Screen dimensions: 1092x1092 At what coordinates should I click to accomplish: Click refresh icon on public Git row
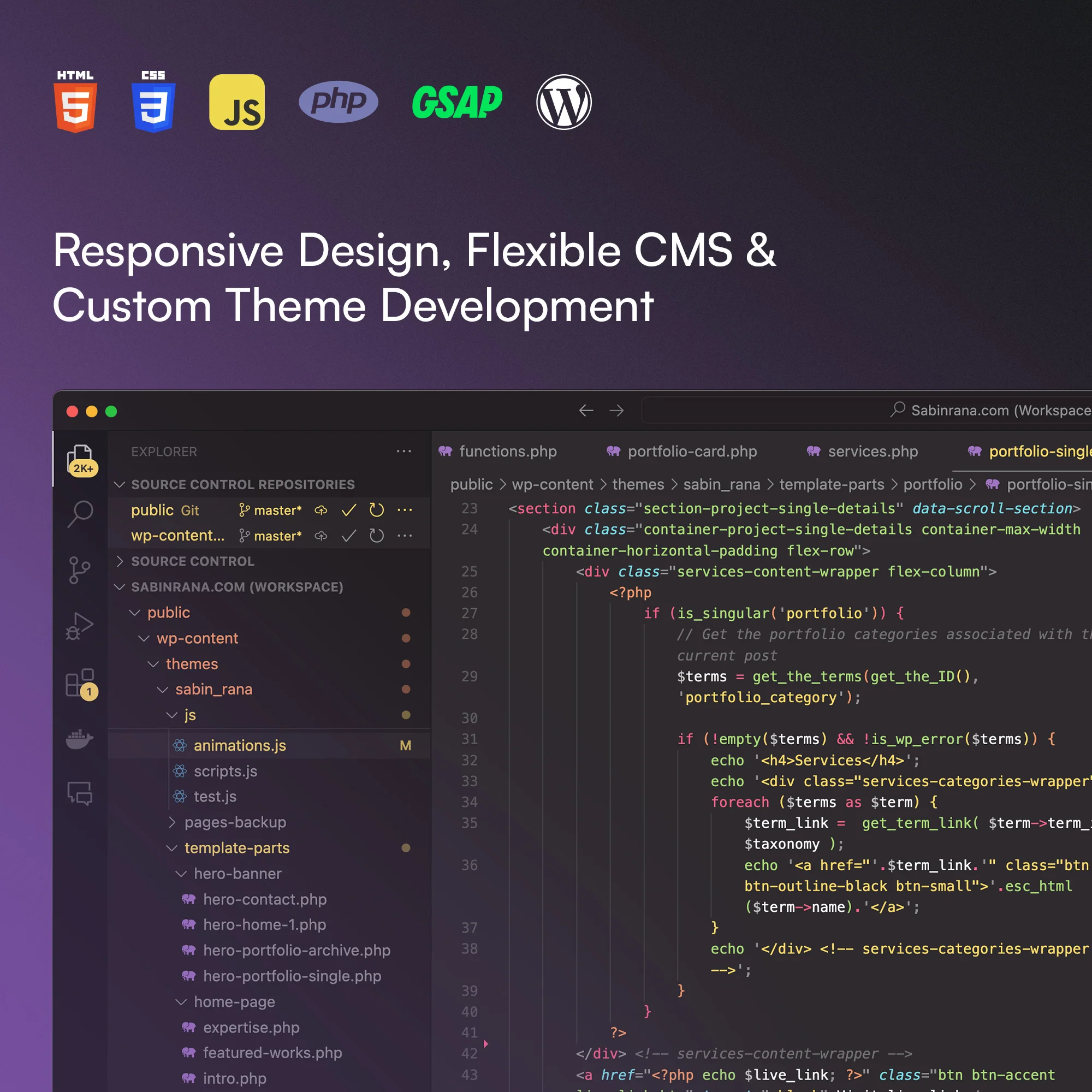coord(376,510)
